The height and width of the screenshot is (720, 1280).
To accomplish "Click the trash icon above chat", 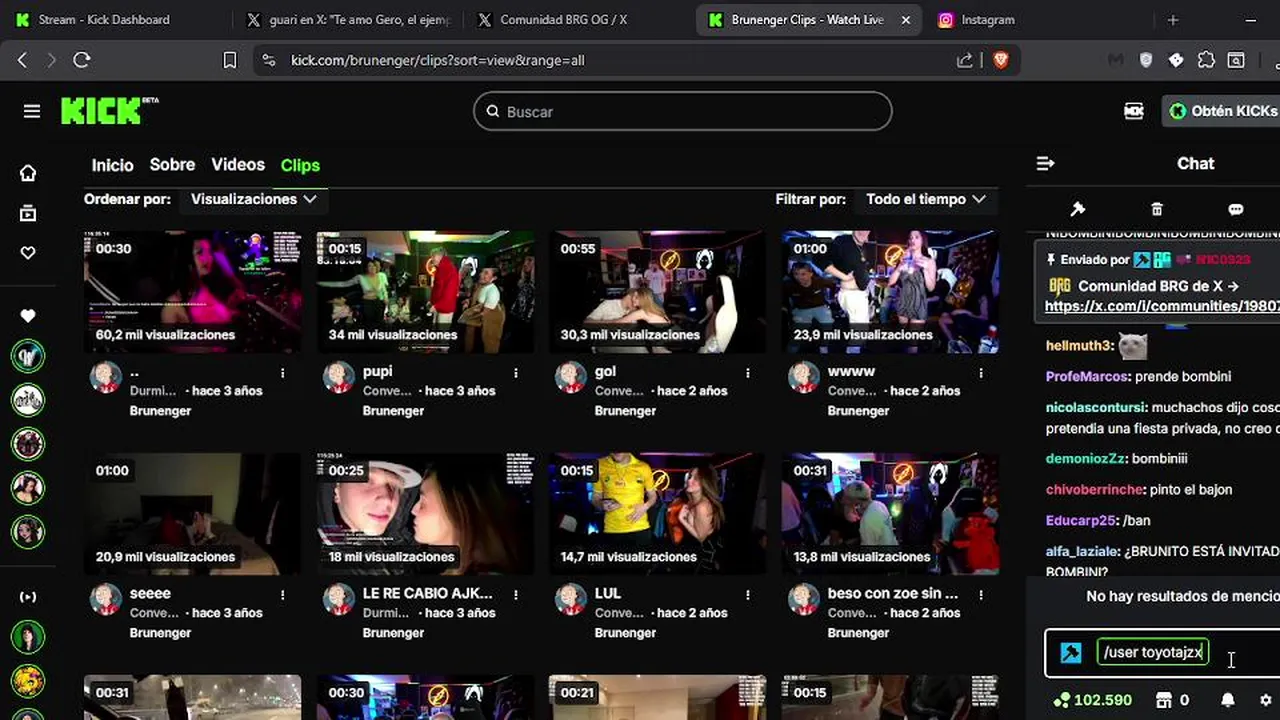I will [1157, 209].
